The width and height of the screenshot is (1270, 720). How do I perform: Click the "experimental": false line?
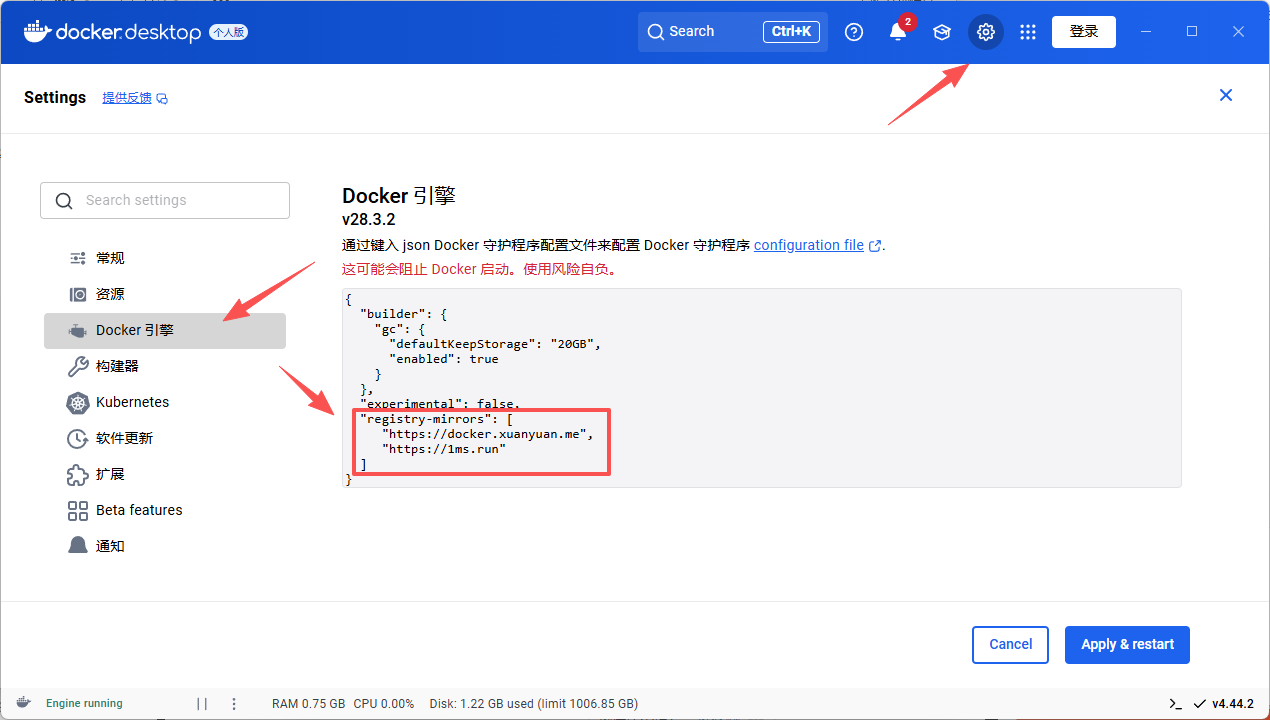(440, 404)
